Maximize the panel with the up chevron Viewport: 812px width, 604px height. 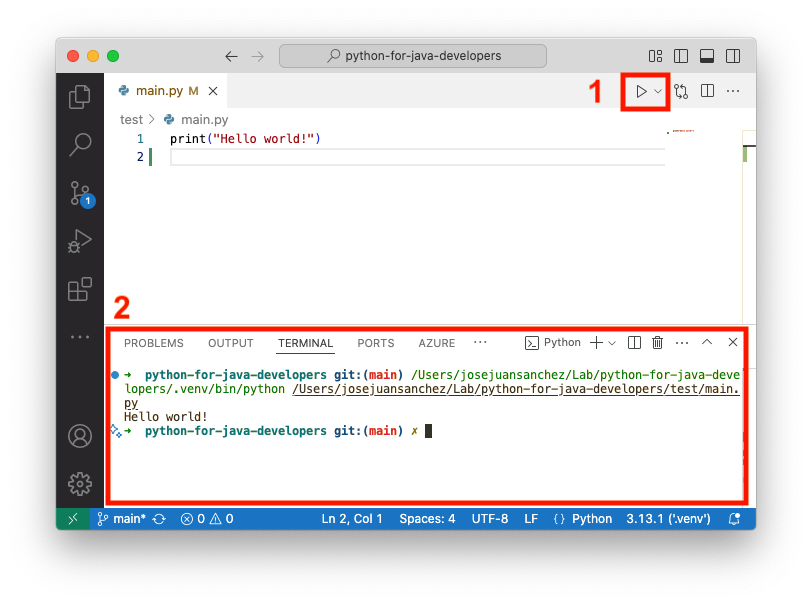click(x=707, y=343)
